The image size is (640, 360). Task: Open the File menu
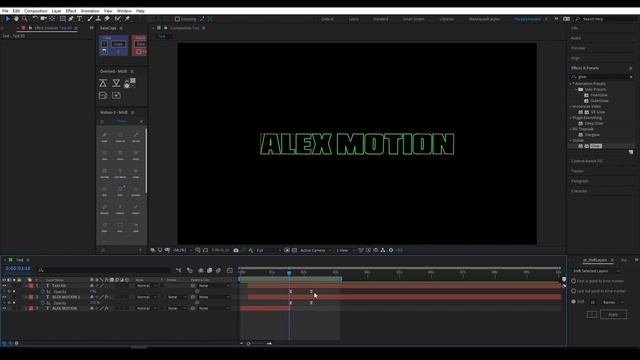coord(5,11)
